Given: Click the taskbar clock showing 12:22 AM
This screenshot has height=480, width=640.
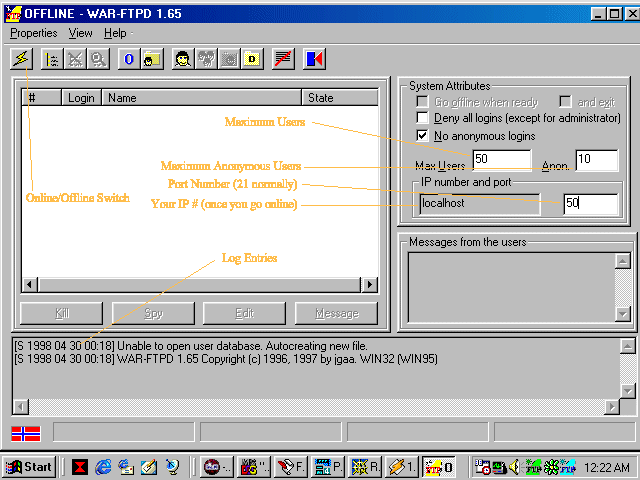Looking at the screenshot, I should click(606, 467).
